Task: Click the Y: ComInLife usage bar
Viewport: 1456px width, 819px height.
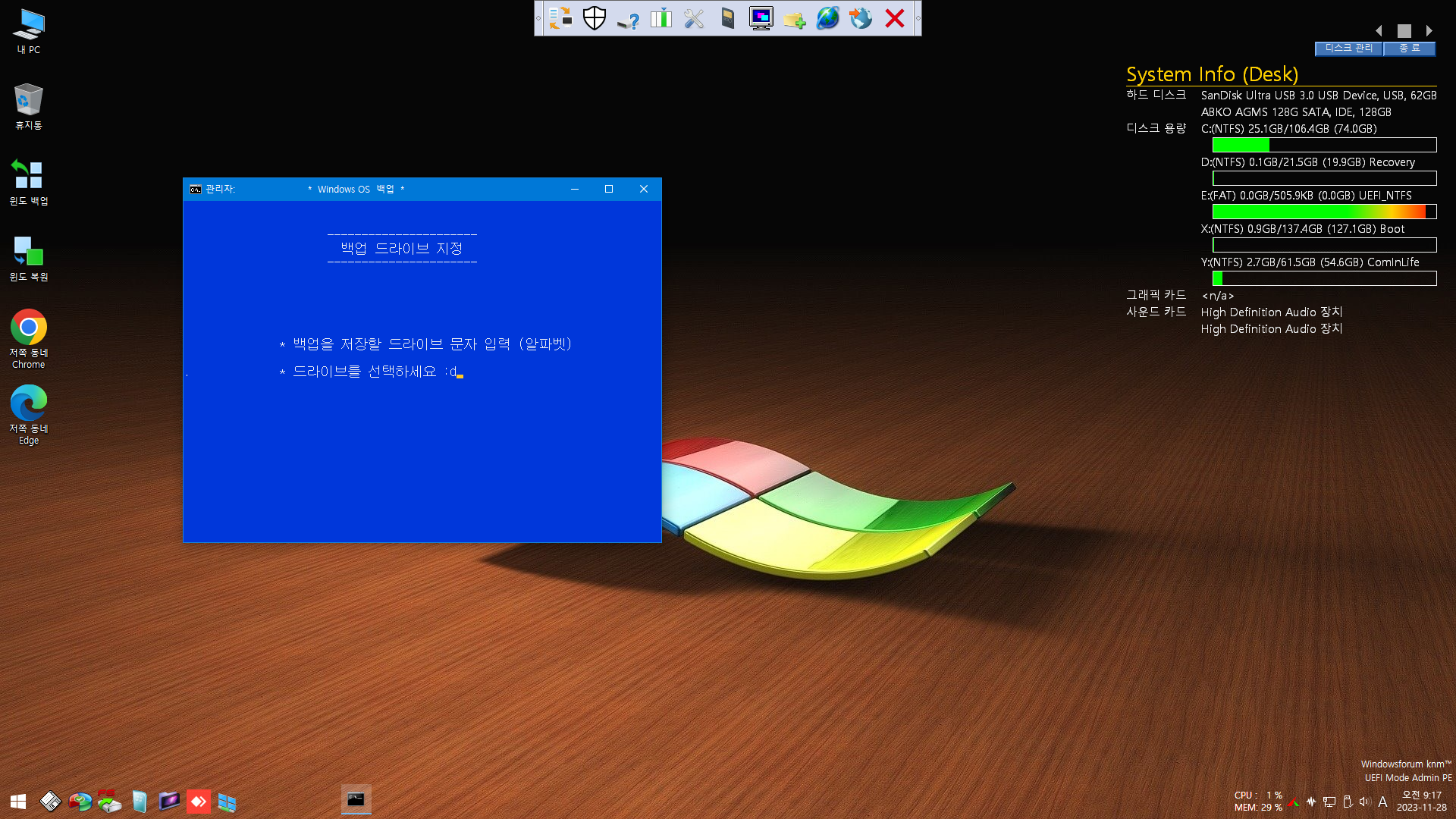Action: [1324, 278]
